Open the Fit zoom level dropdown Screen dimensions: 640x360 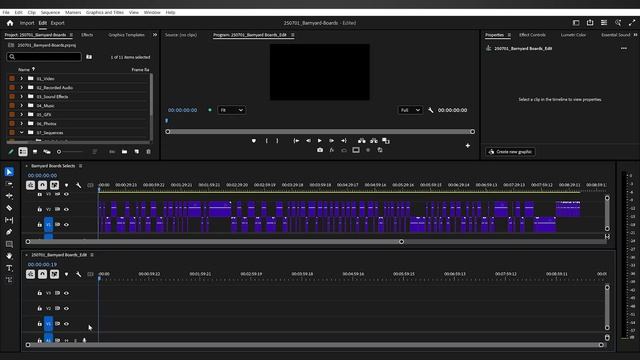231,110
